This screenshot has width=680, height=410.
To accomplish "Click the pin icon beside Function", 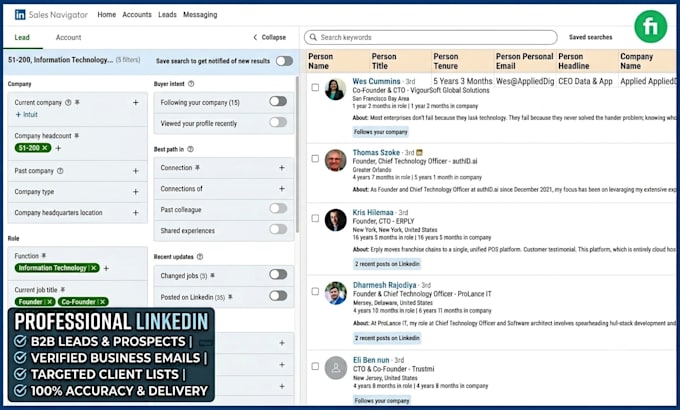I will [x=44, y=256].
